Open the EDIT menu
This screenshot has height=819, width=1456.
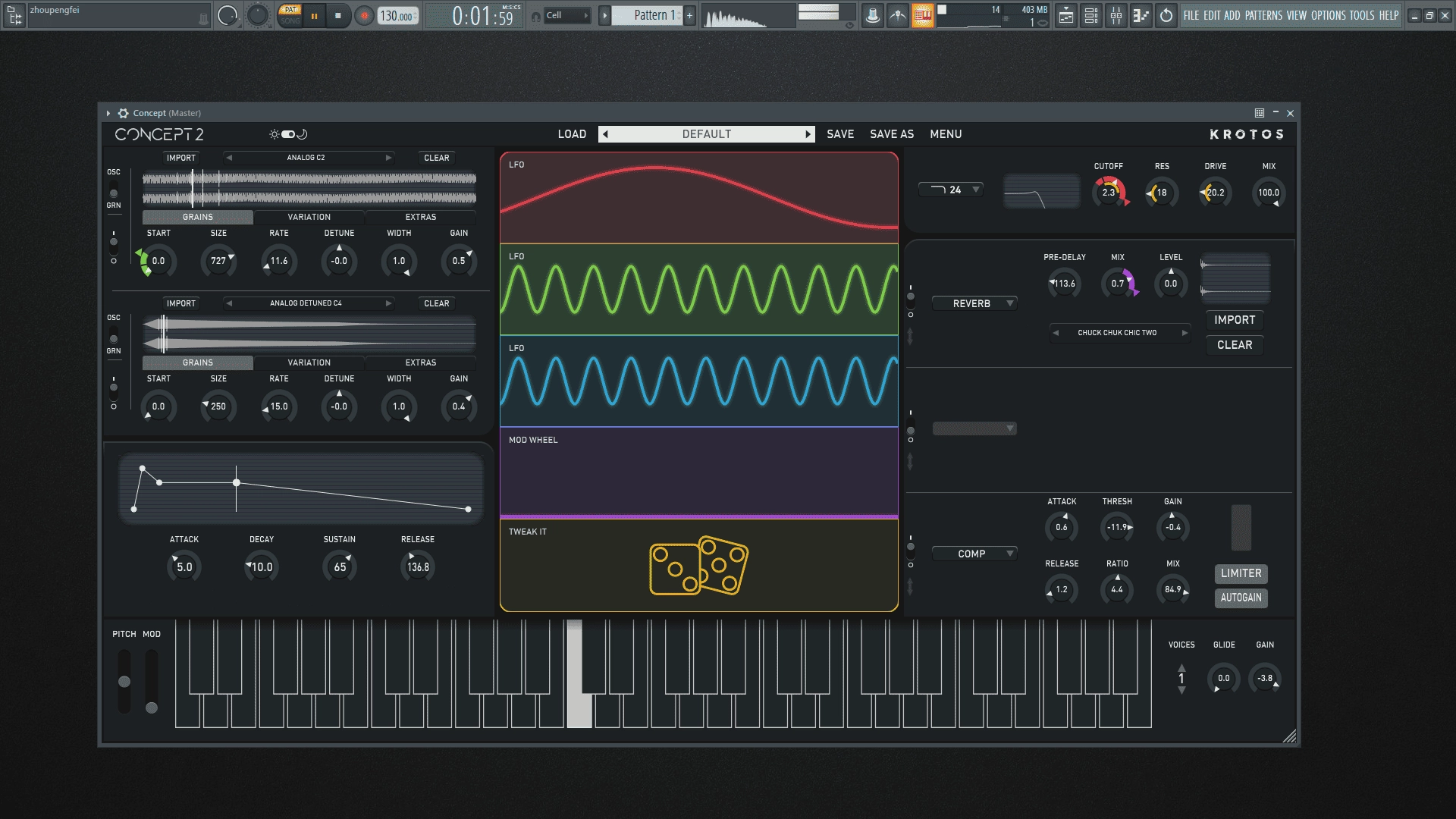tap(1212, 15)
